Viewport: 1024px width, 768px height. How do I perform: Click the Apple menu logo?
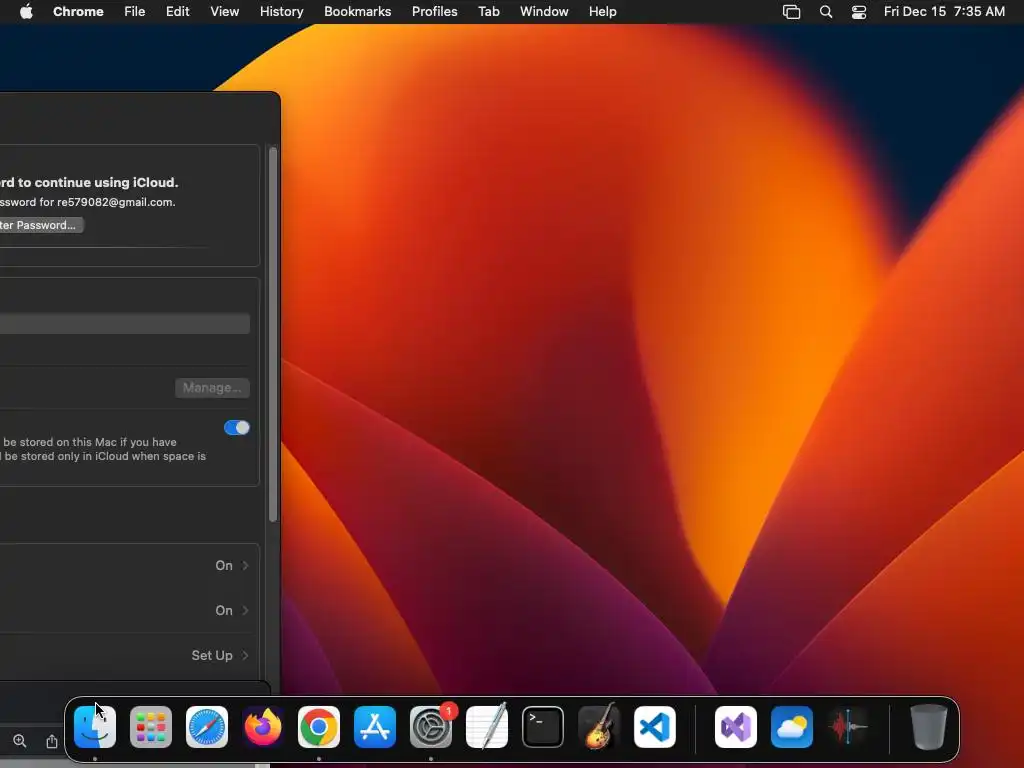coord(26,12)
